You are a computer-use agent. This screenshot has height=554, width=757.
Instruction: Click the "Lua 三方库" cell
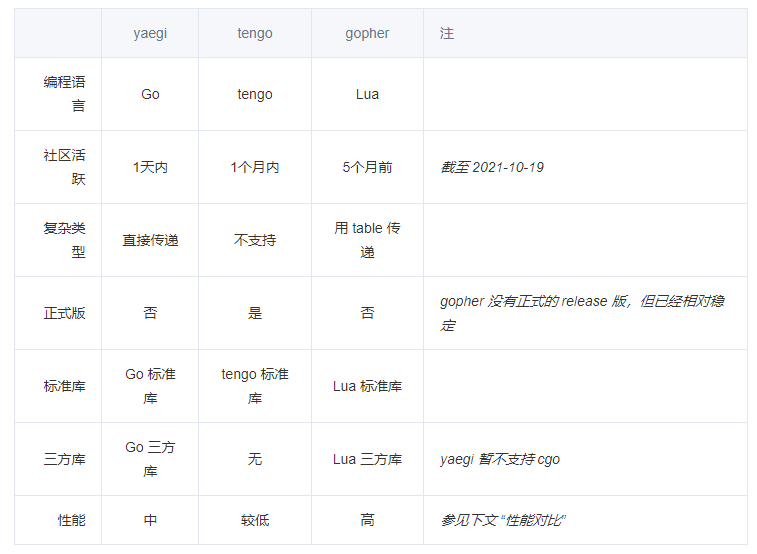pyautogui.click(x=367, y=459)
